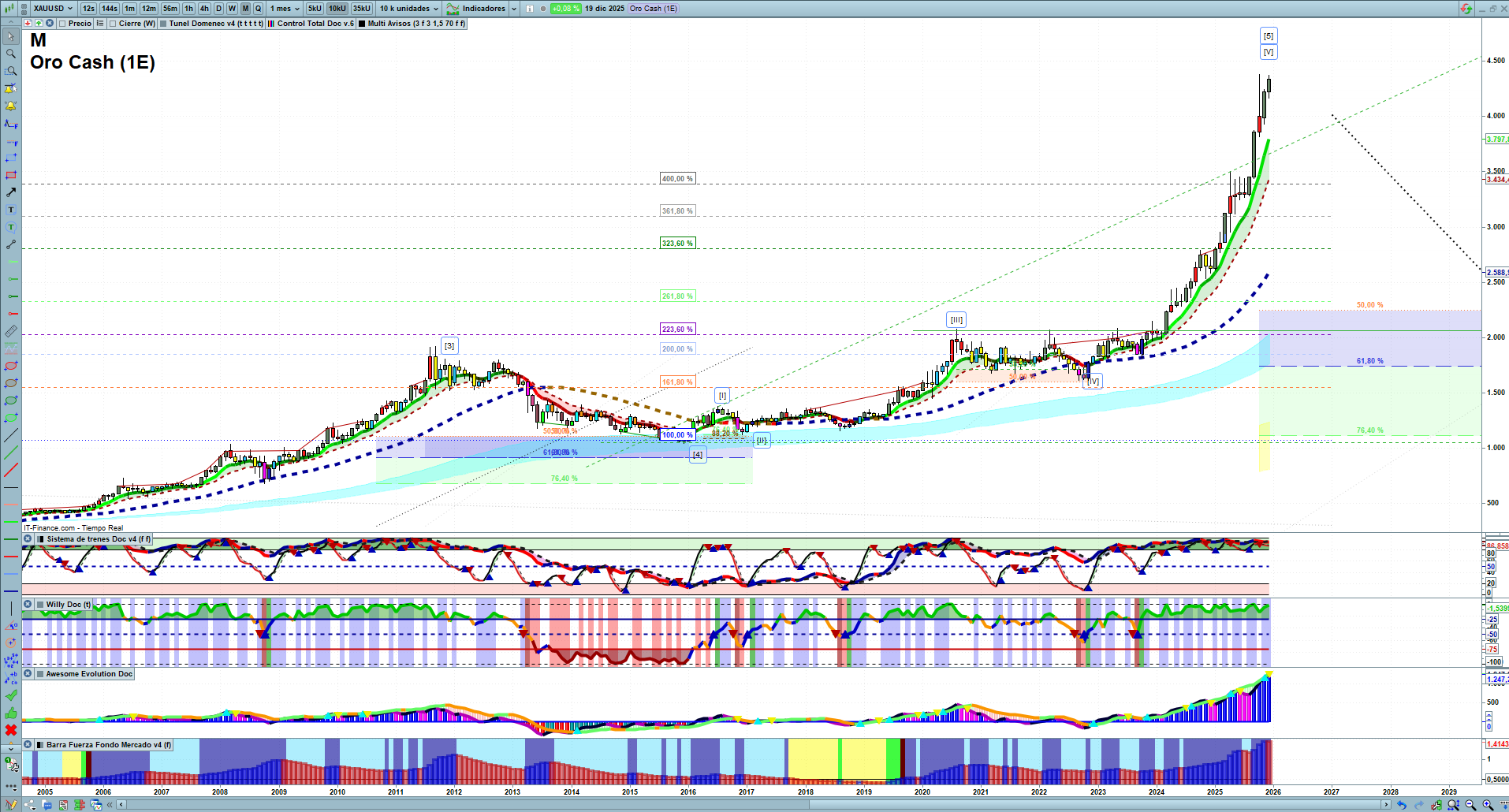Select the 4h timeframe

click(x=204, y=9)
